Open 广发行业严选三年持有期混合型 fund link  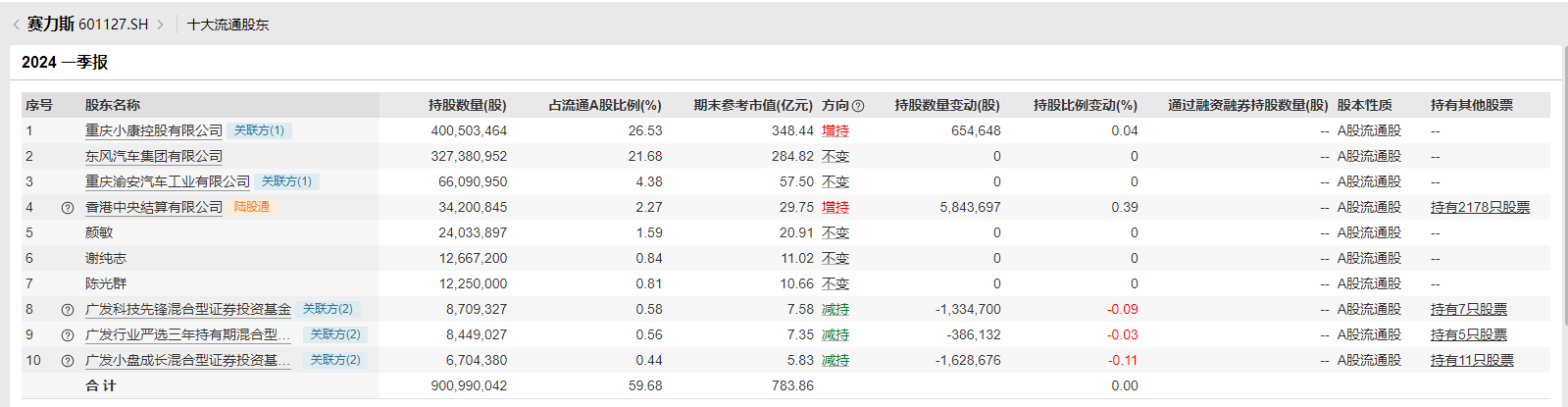pos(188,334)
